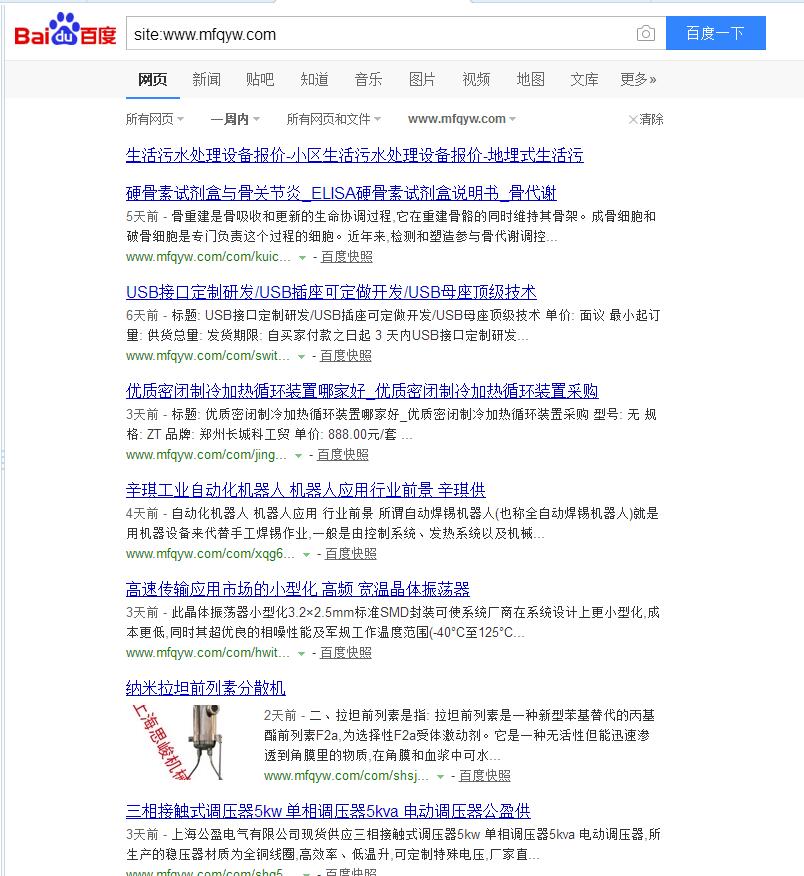Go to the 知道 tab
Image resolution: width=804 pixels, height=876 pixels.
coord(315,79)
